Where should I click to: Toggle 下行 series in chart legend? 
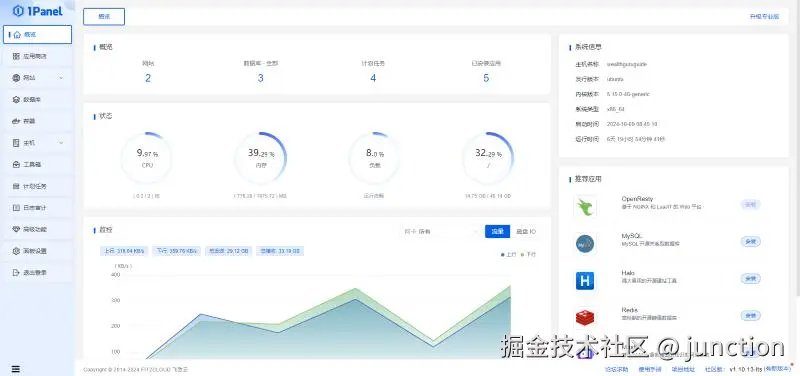[x=529, y=254]
